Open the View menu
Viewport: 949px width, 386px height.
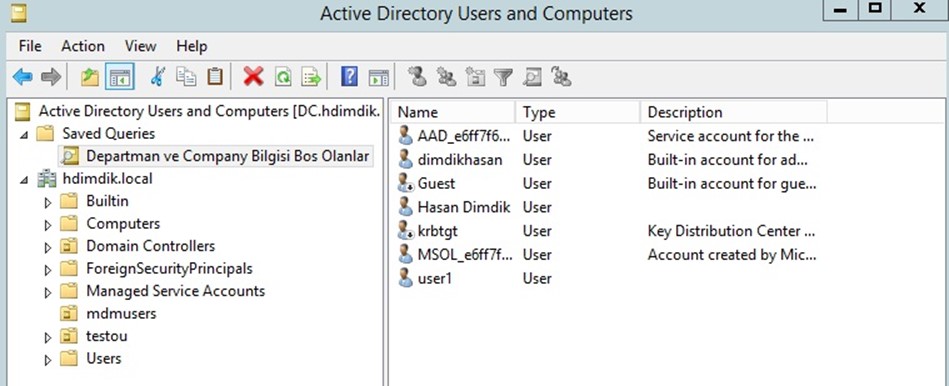point(140,46)
